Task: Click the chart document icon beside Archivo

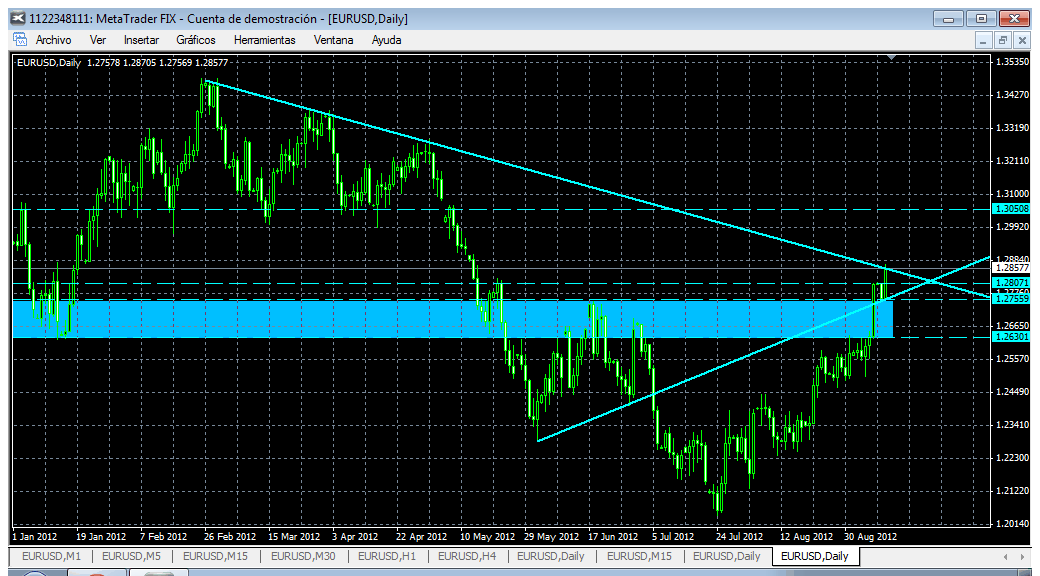Action: pyautogui.click(x=20, y=39)
